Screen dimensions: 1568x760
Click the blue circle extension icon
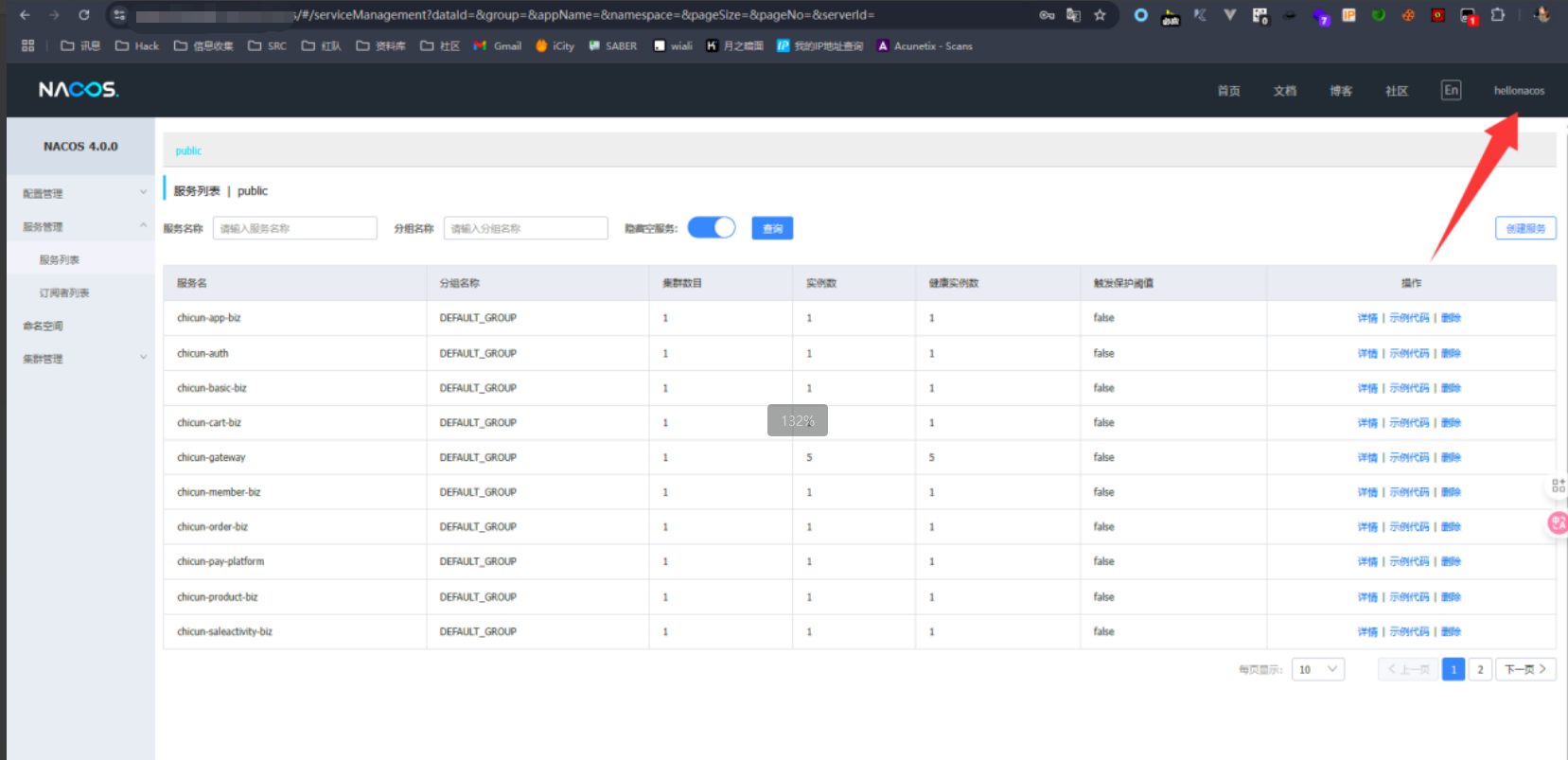[x=1141, y=15]
